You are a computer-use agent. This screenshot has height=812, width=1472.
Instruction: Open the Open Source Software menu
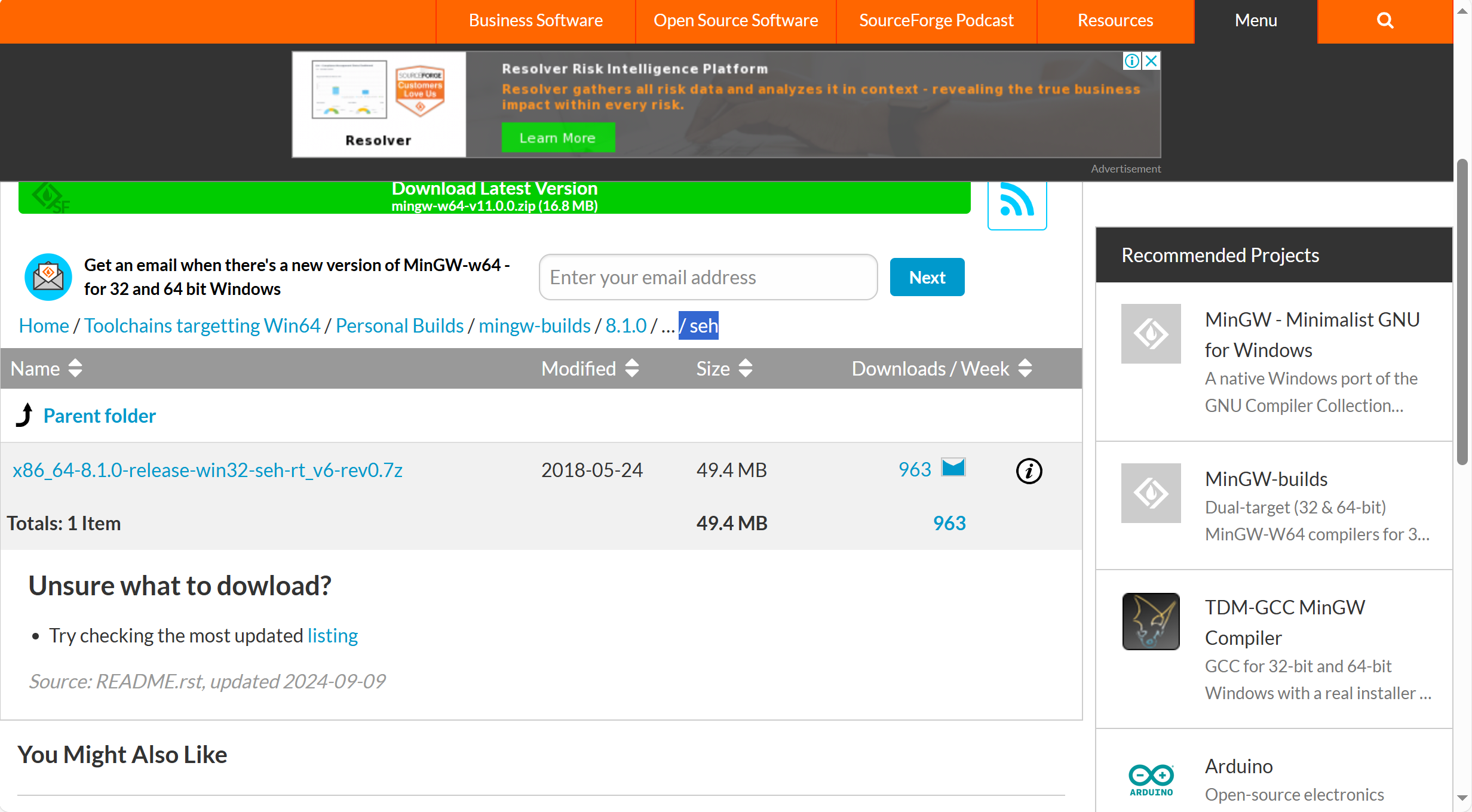735,21
